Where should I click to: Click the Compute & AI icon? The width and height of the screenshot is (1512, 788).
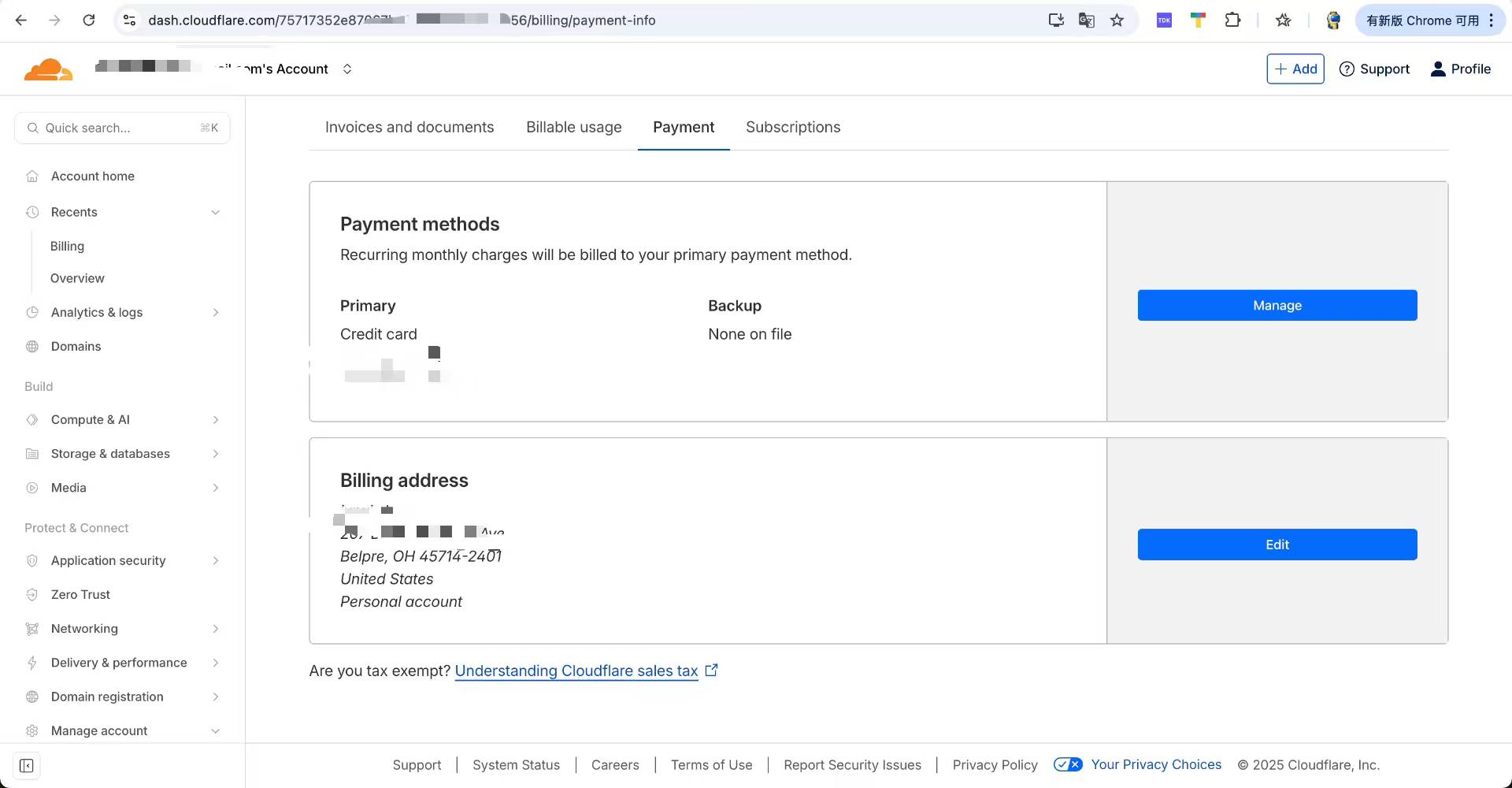click(x=32, y=420)
